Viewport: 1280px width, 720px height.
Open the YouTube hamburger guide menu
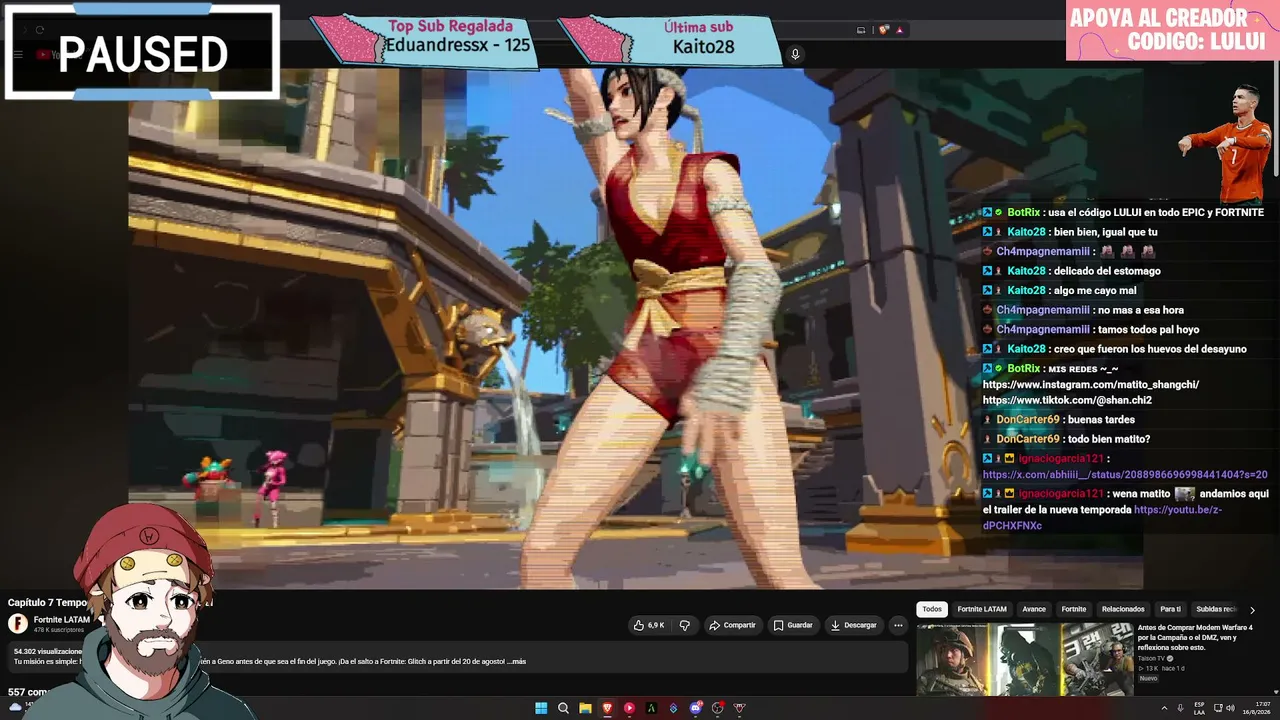pos(18,54)
